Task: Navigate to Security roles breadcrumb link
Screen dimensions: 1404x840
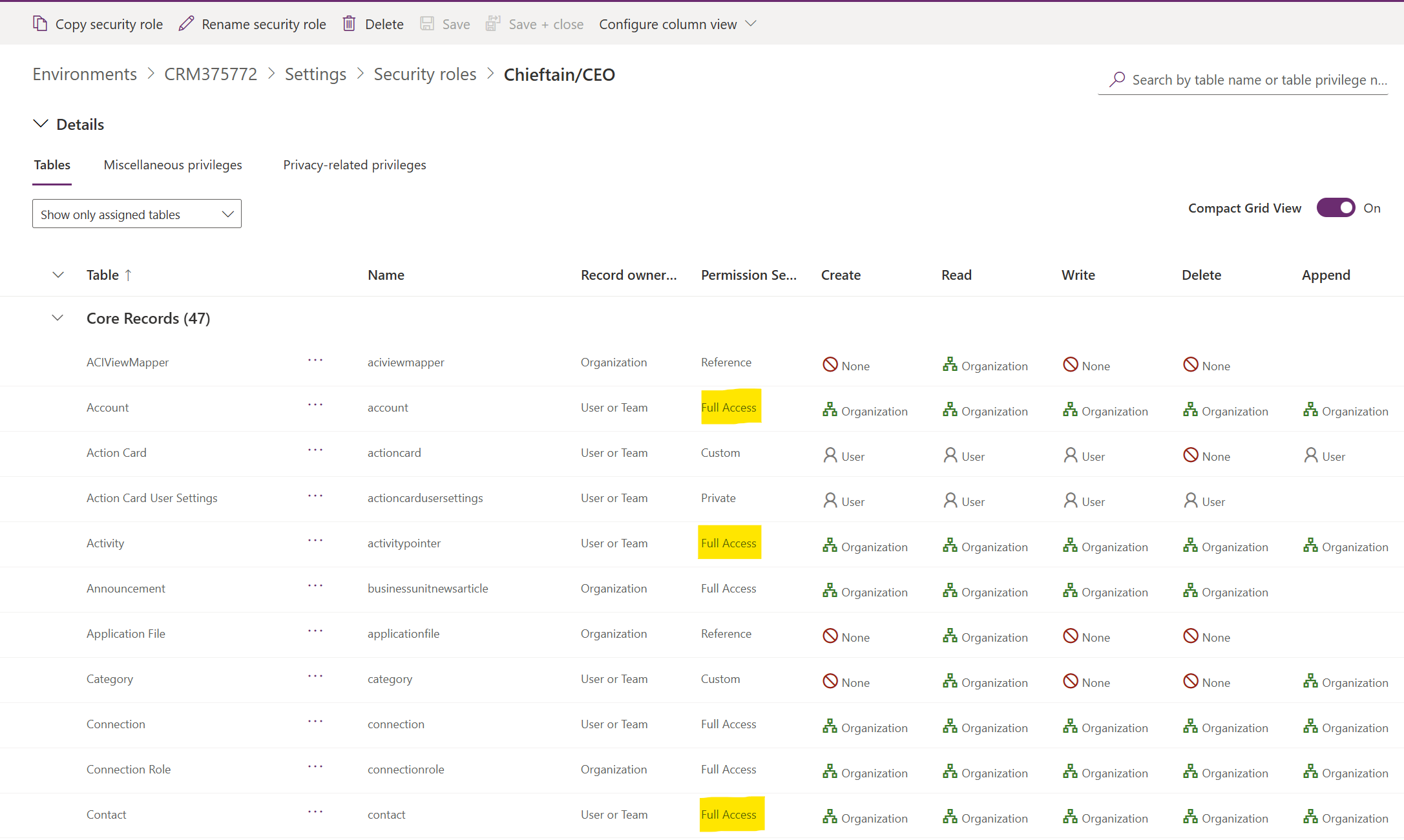Action: (424, 74)
